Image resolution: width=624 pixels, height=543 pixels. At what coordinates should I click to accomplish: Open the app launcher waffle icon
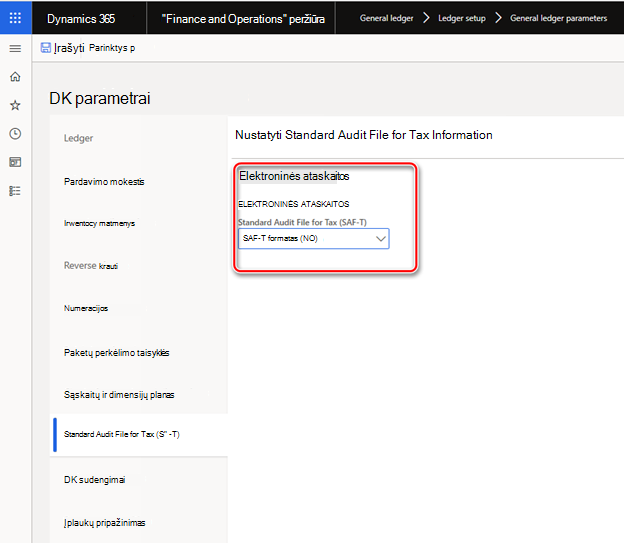(x=16, y=18)
